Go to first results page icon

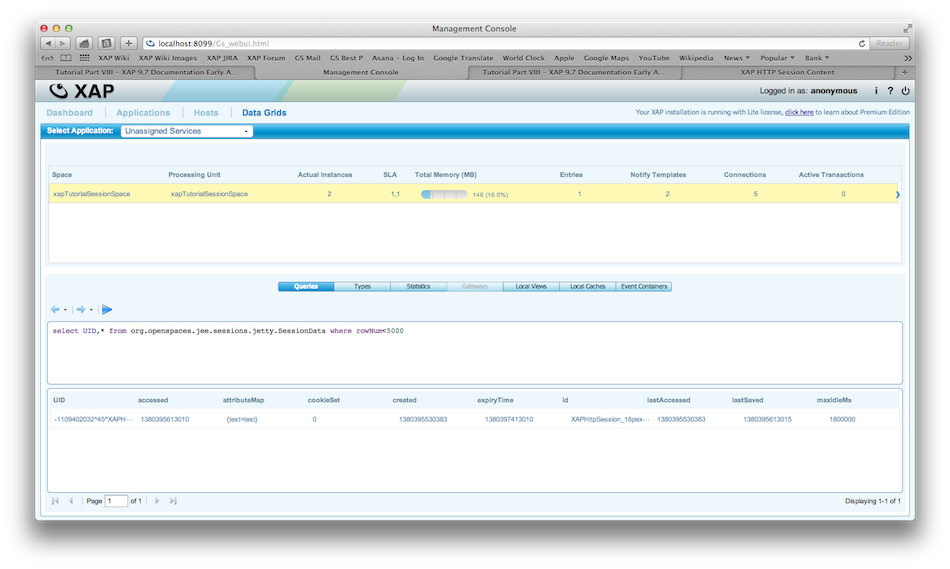55,501
